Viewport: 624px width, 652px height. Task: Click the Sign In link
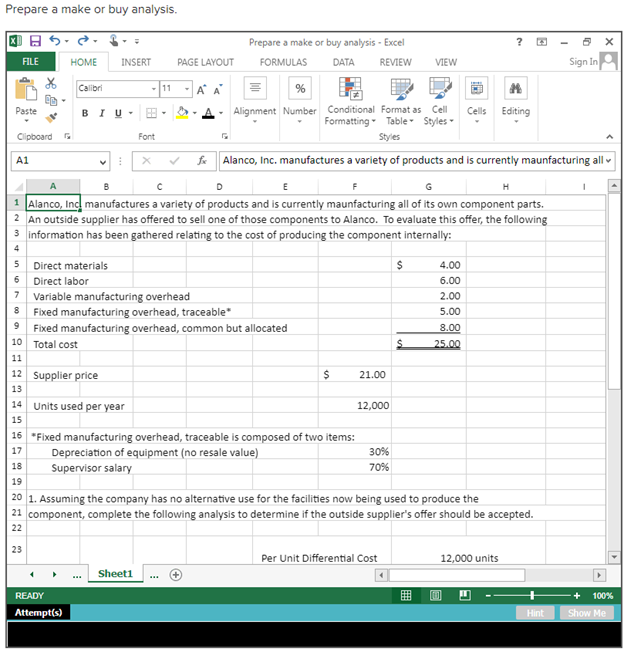click(583, 62)
